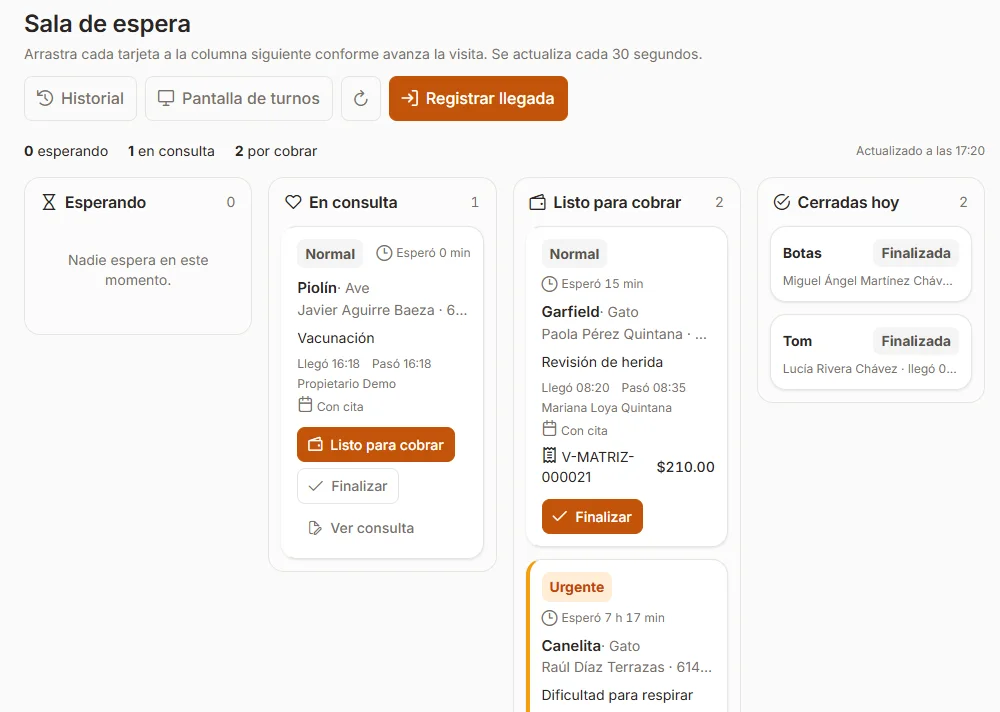Image resolution: width=1000 pixels, height=712 pixels.
Task: Click Propietario Demo text
Action: click(x=346, y=384)
